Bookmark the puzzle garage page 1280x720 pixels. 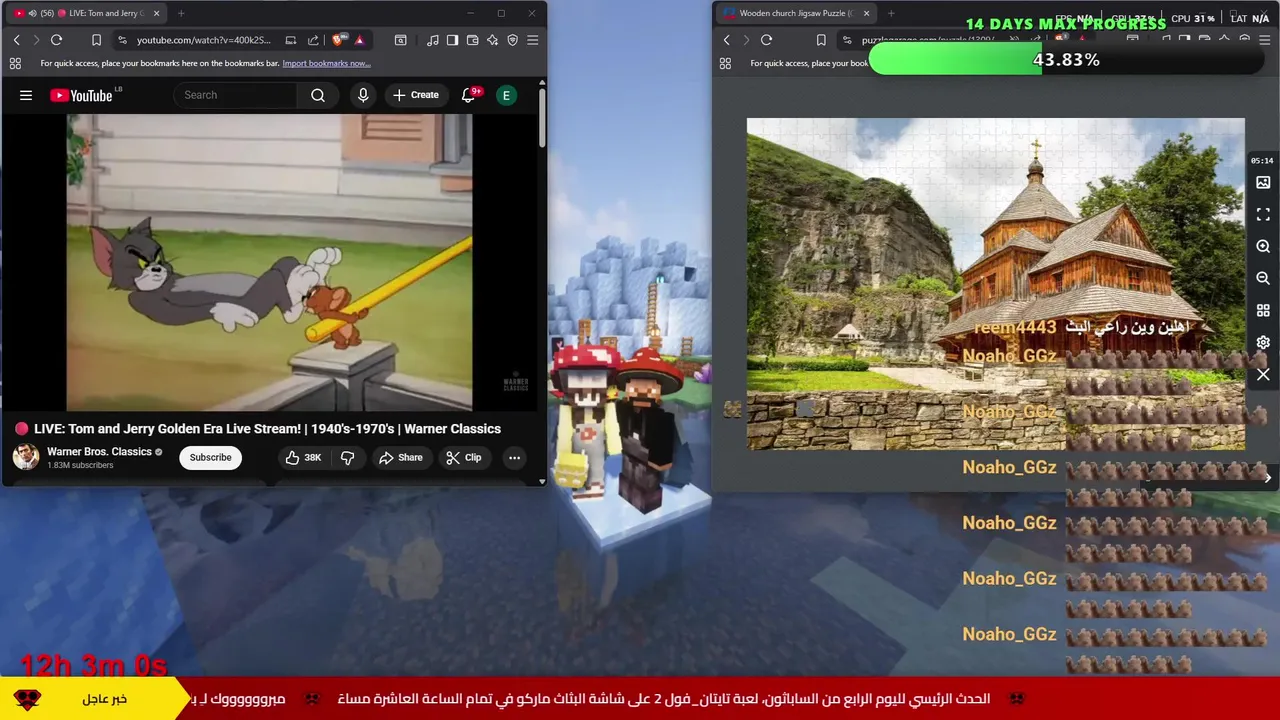821,40
